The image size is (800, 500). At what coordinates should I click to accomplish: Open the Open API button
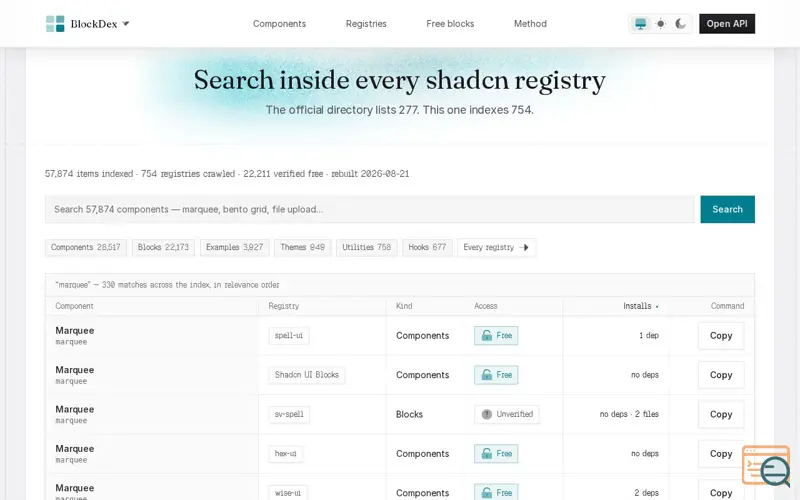pyautogui.click(x=727, y=23)
